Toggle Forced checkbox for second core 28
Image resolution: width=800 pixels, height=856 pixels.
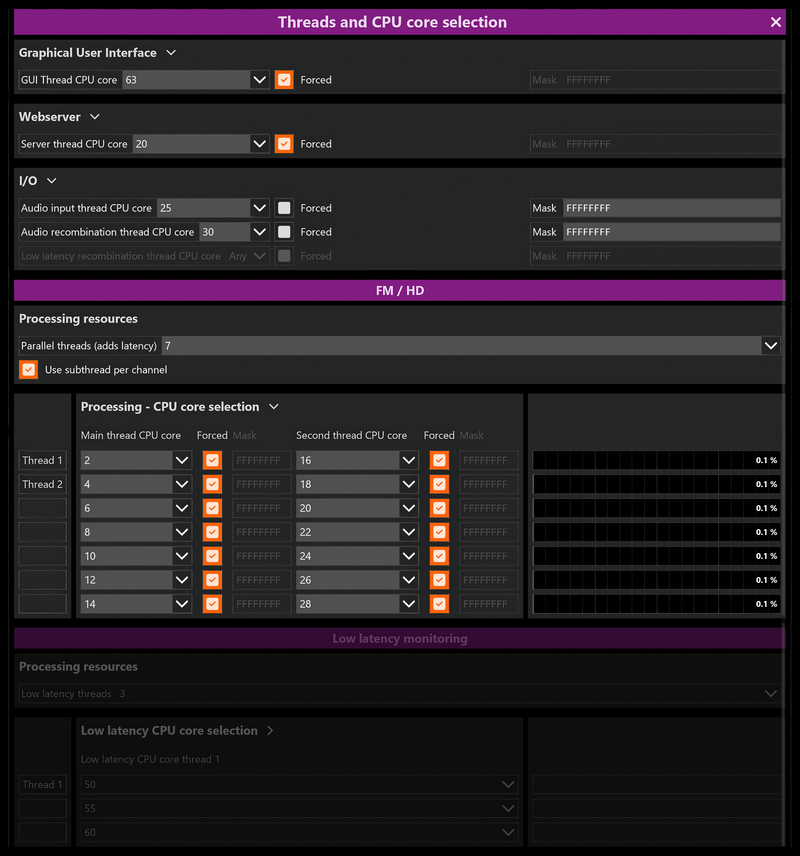coord(439,604)
